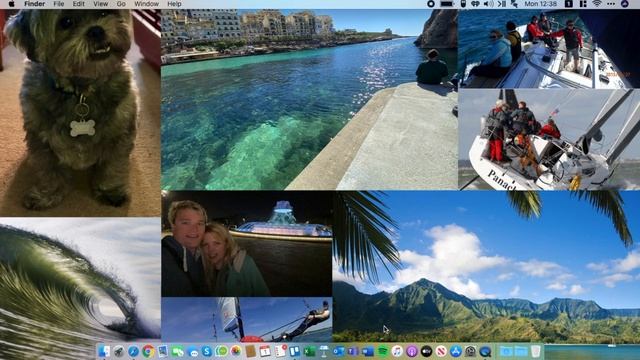Click the Panacea sailboat crew photo

pyautogui.click(x=549, y=139)
